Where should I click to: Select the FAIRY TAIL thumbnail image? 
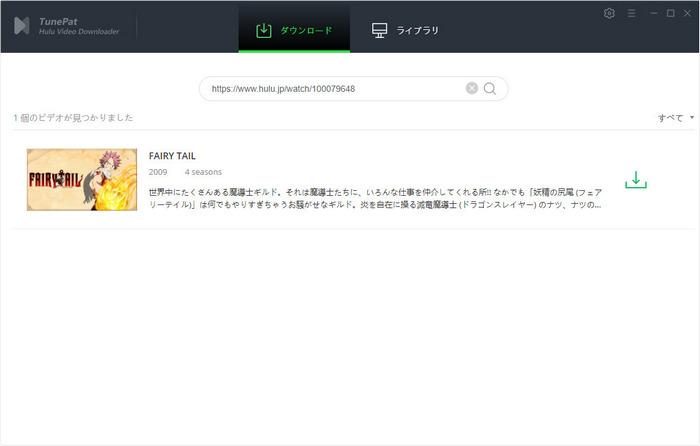point(82,179)
